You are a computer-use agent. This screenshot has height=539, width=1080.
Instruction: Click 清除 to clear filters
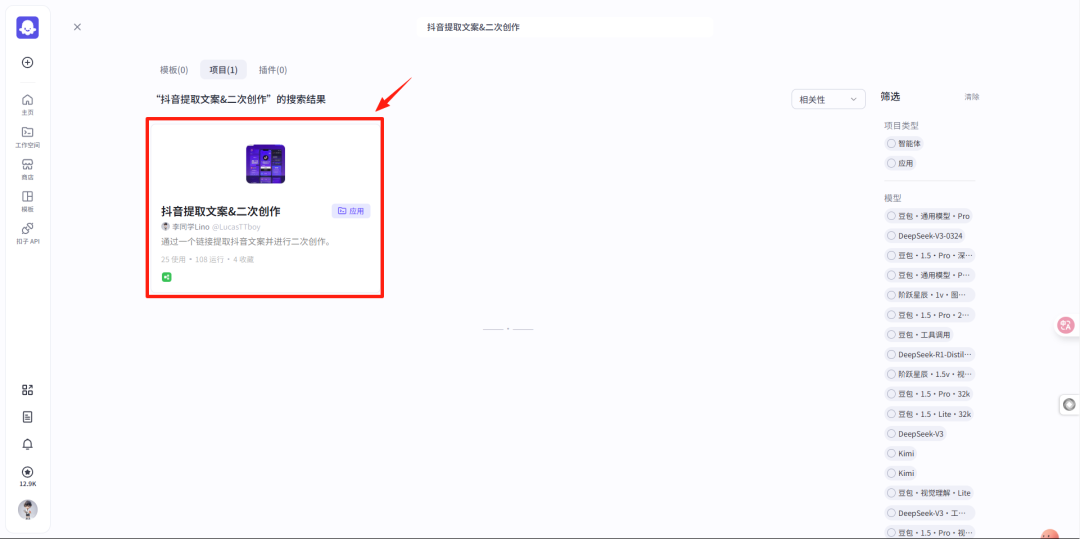pyautogui.click(x=972, y=97)
